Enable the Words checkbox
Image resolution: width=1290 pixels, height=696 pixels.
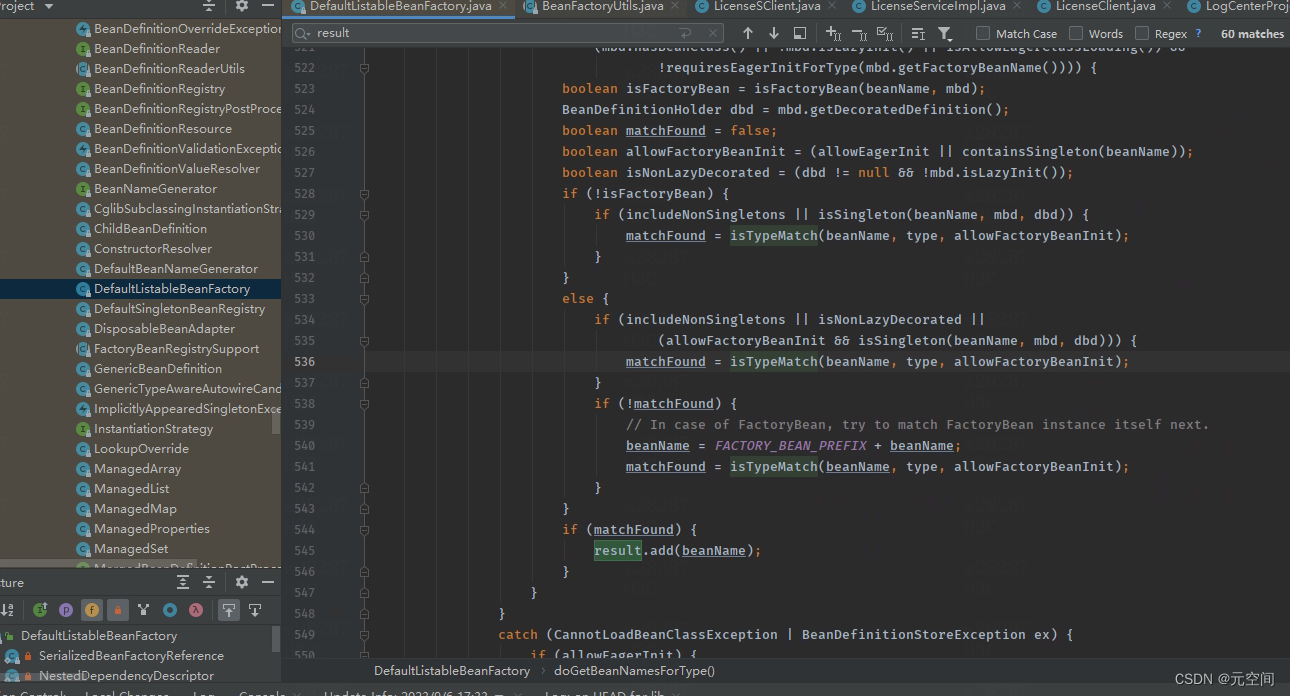tap(1076, 33)
